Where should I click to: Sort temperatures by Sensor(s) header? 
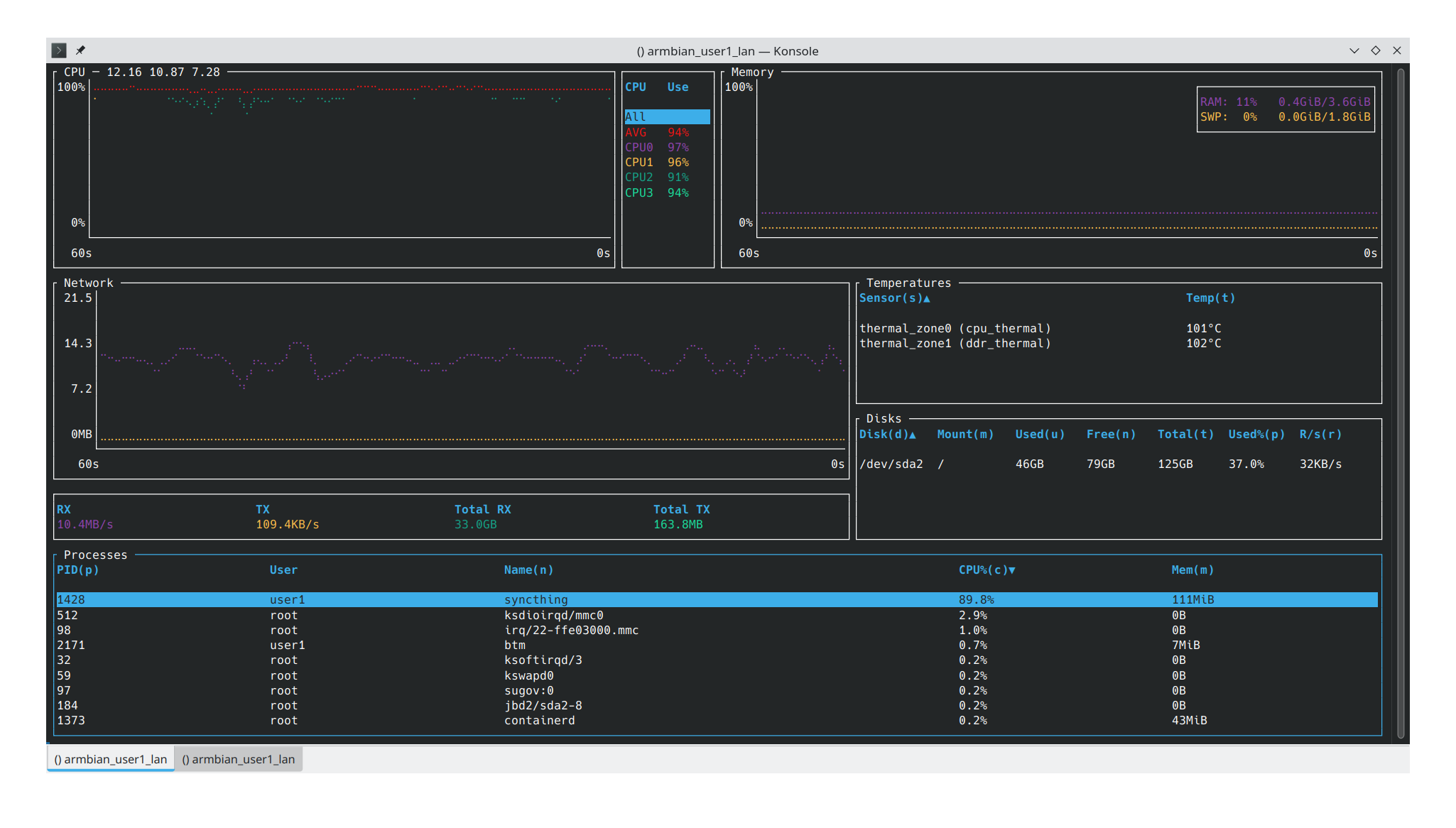[894, 298]
